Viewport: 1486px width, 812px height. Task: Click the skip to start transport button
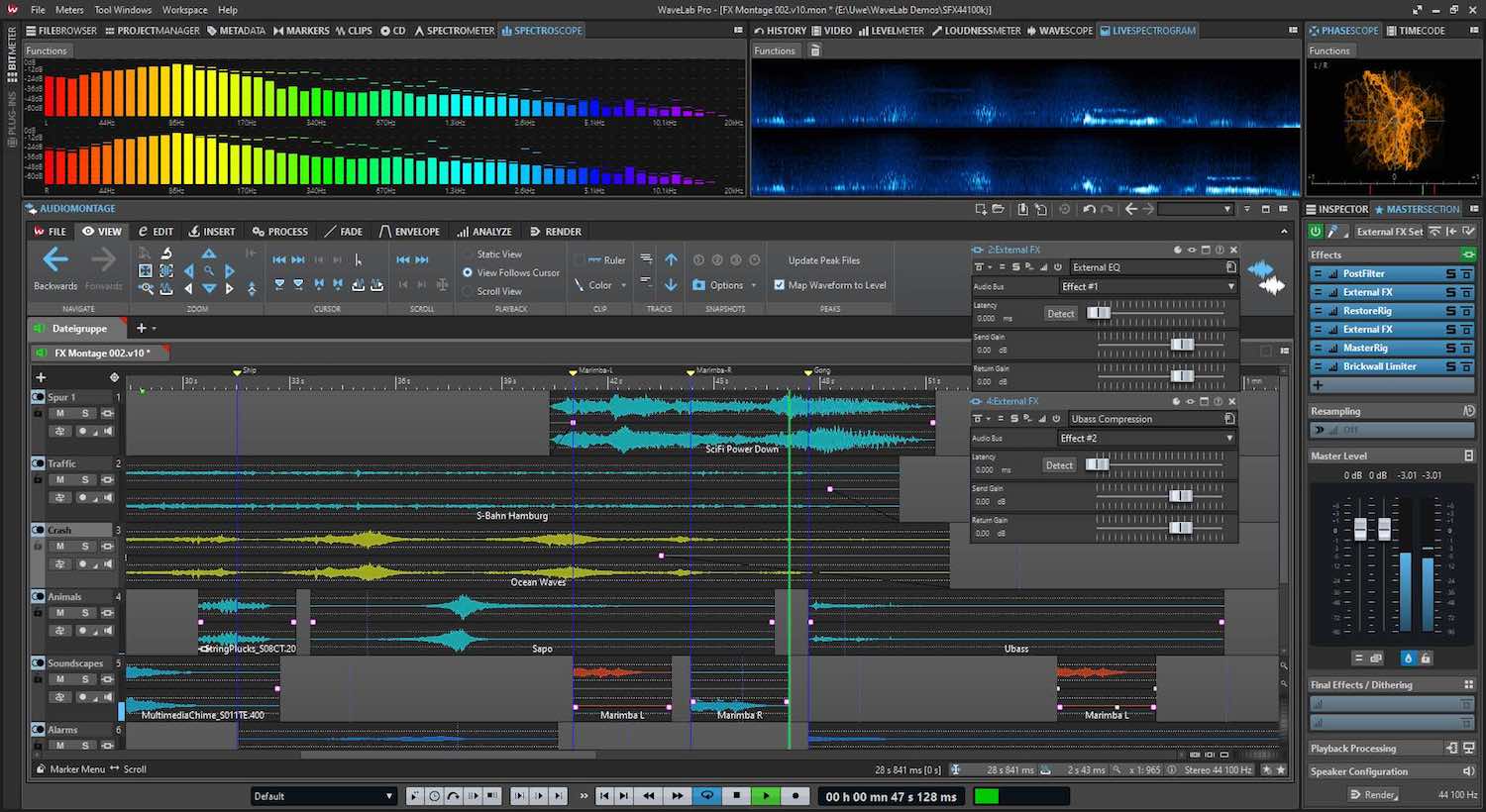[605, 796]
